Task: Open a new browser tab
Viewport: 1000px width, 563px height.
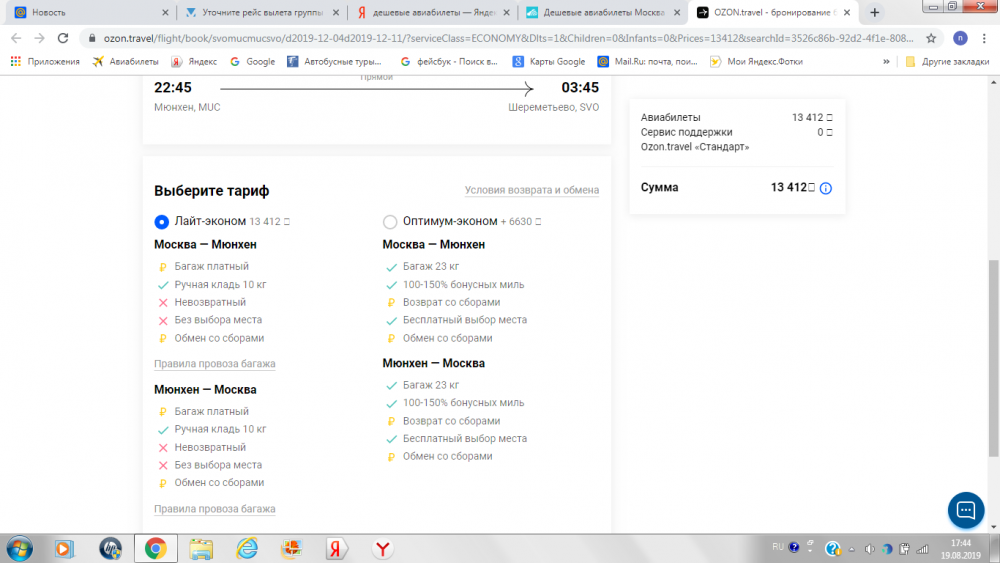Action: click(x=874, y=13)
